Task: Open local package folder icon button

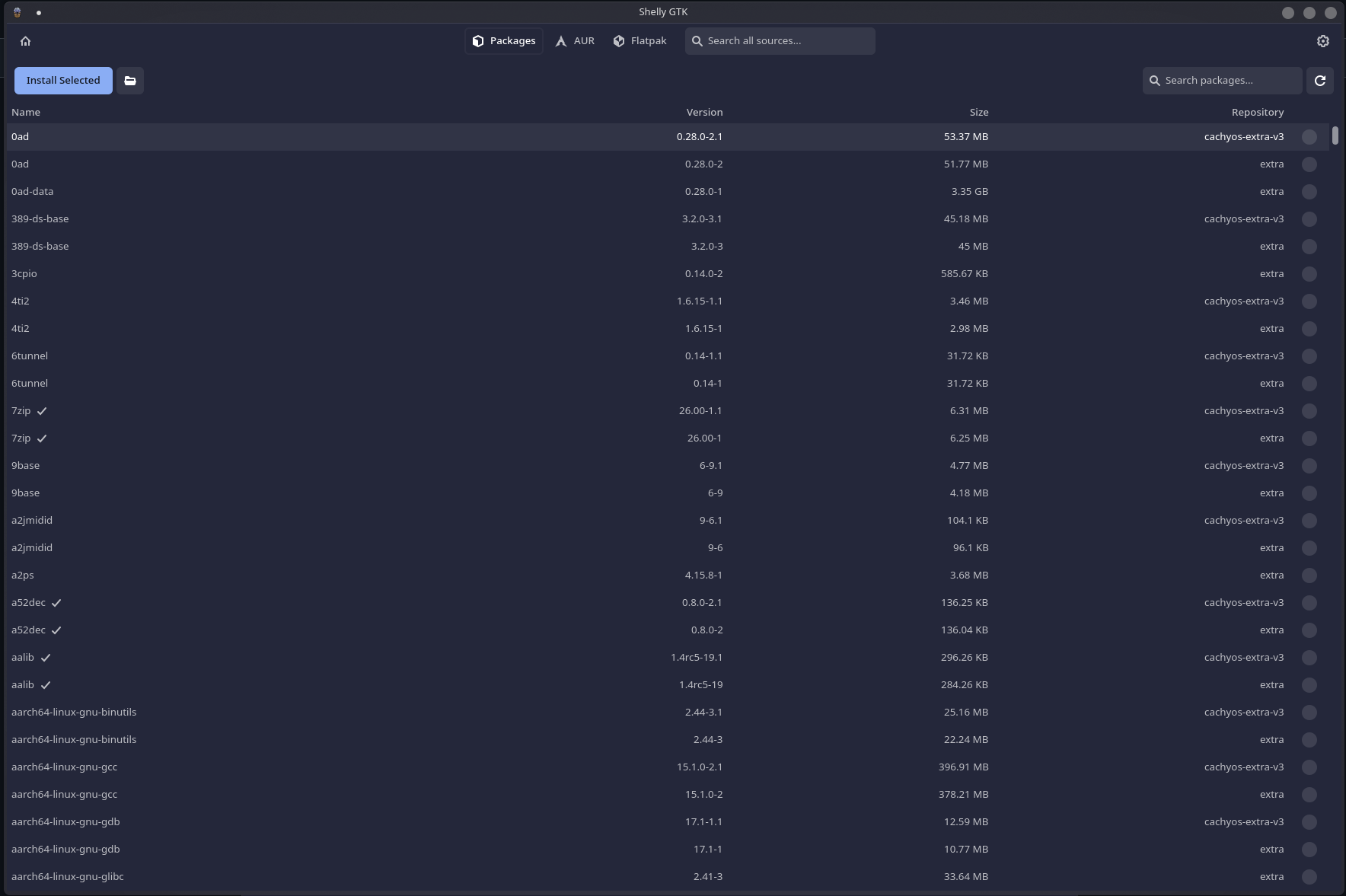Action: pos(130,81)
